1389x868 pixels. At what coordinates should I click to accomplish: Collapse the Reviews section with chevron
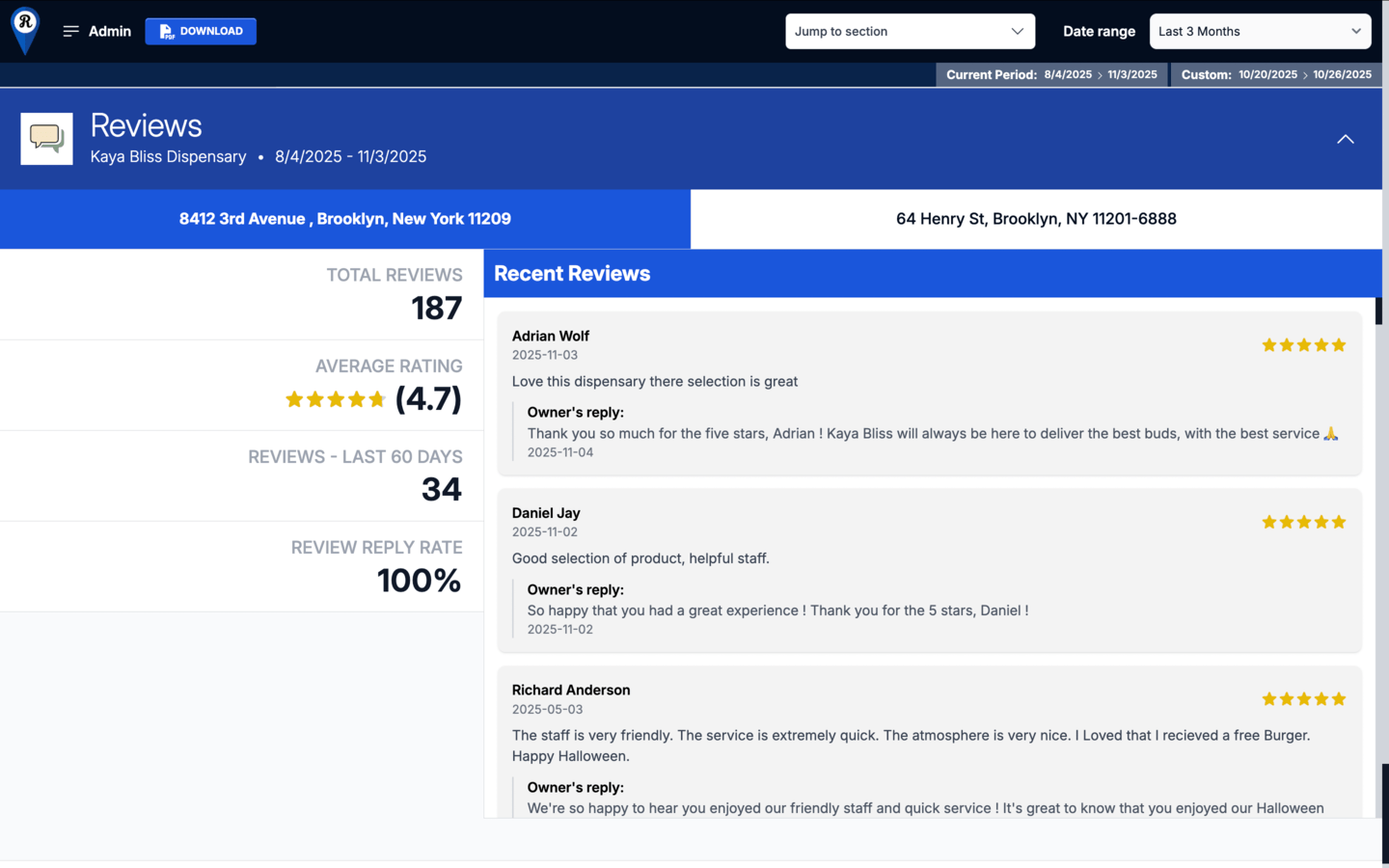click(1345, 140)
